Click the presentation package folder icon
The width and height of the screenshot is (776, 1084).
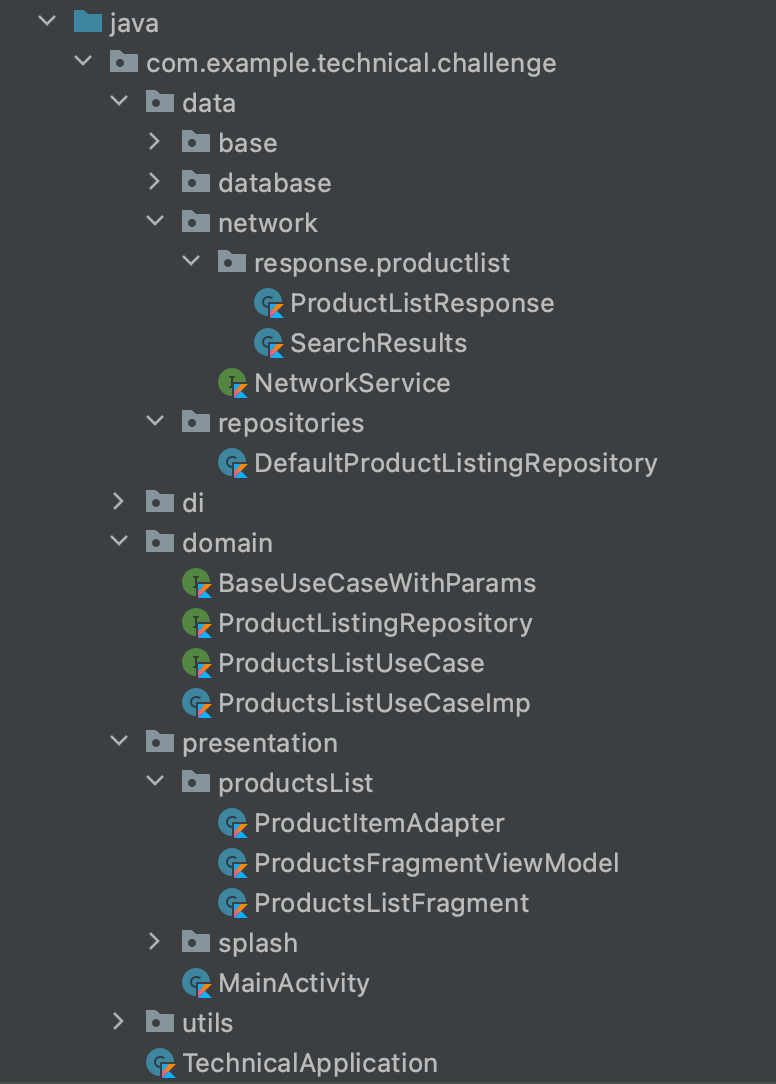tap(160, 742)
